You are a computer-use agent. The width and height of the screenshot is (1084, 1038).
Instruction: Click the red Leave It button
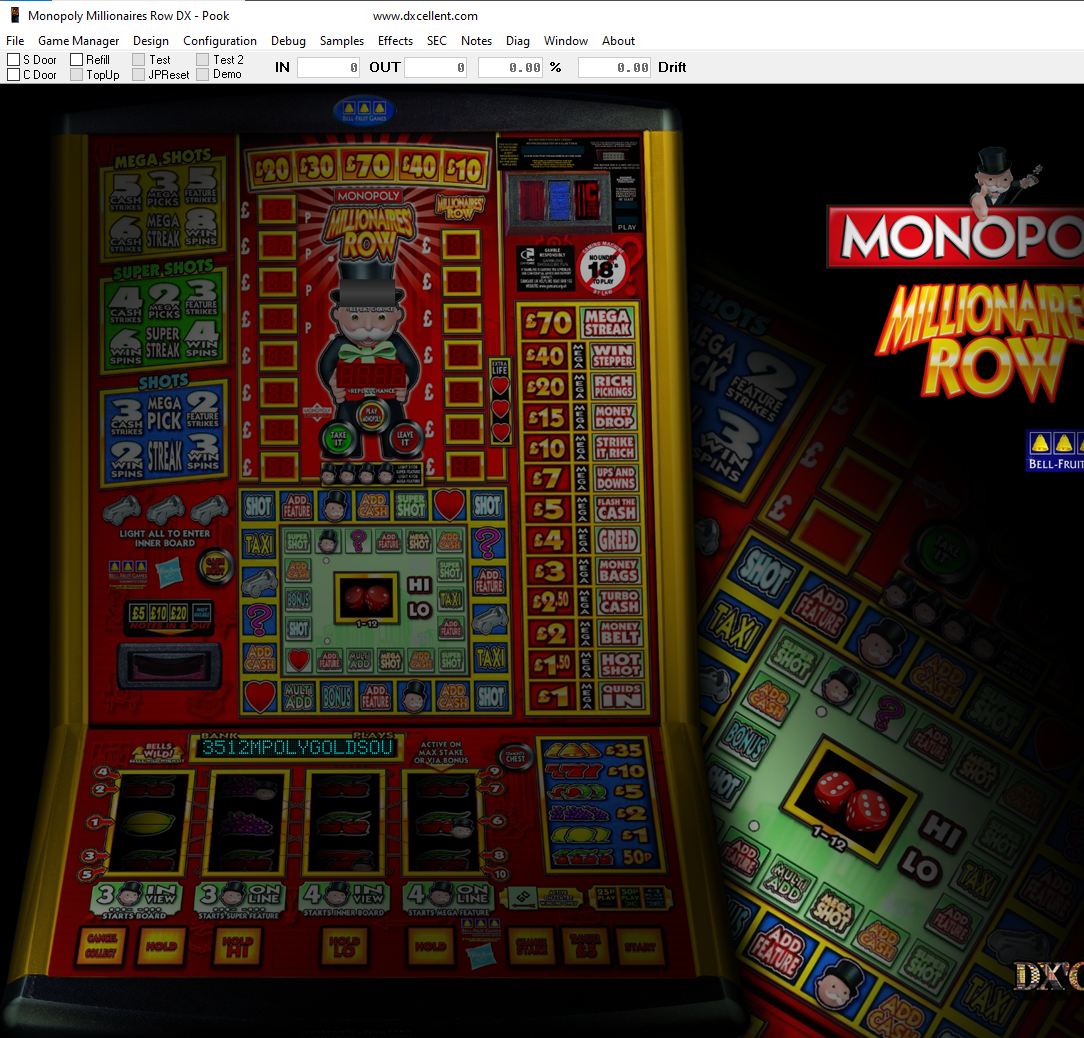(405, 438)
